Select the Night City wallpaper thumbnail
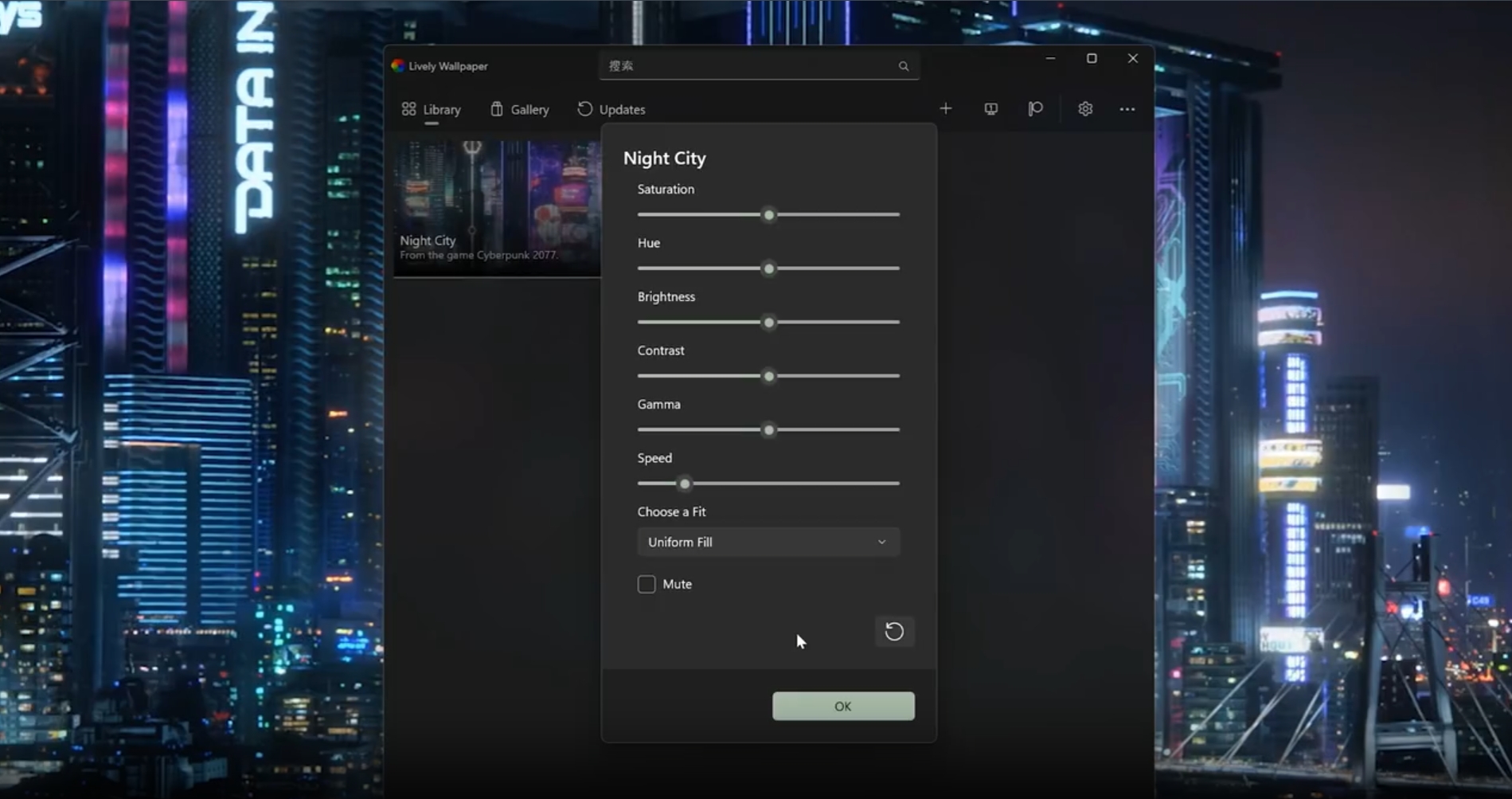Image resolution: width=1512 pixels, height=799 pixels. (498, 209)
